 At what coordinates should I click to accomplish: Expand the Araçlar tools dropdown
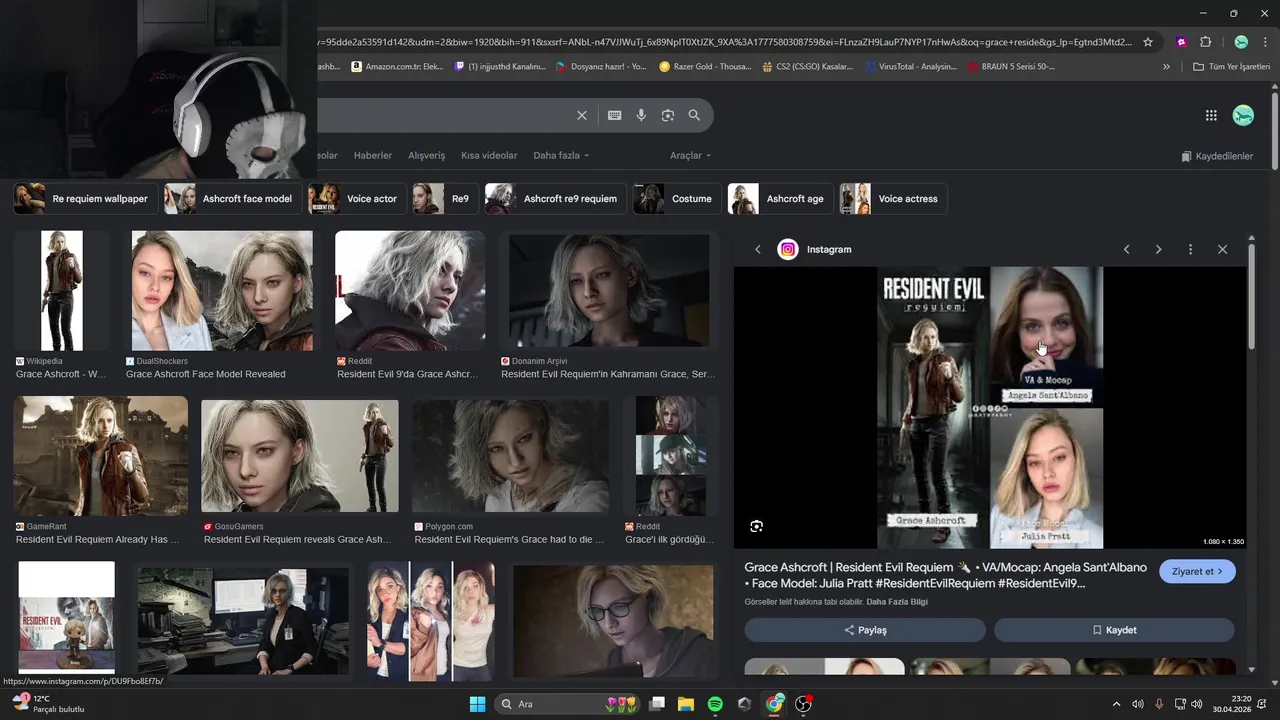pyautogui.click(x=690, y=155)
